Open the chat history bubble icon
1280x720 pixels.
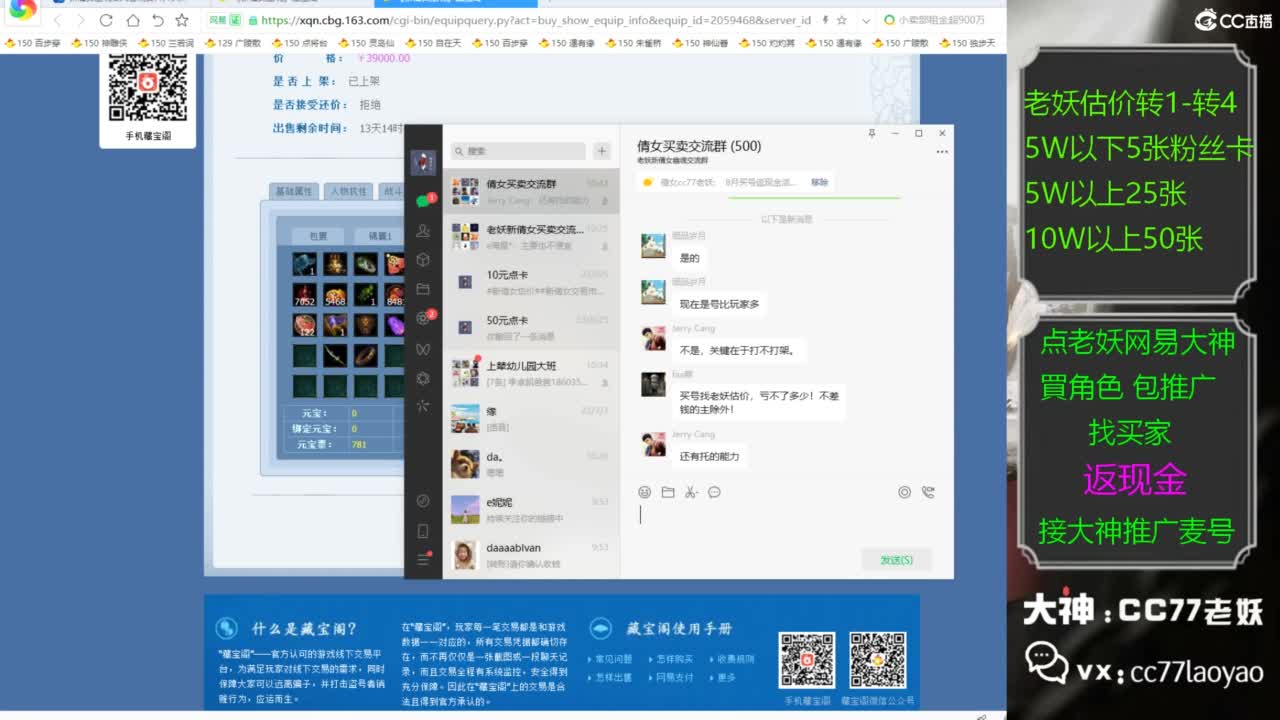tap(713, 491)
